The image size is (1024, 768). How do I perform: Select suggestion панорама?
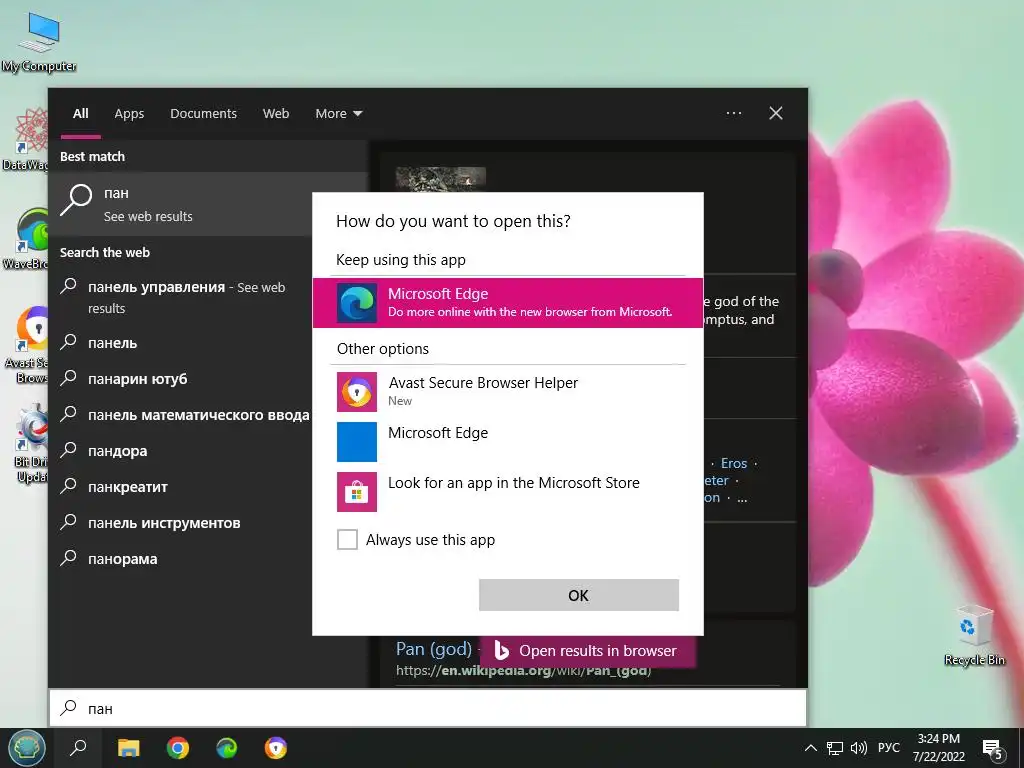pyautogui.click(x=180, y=558)
